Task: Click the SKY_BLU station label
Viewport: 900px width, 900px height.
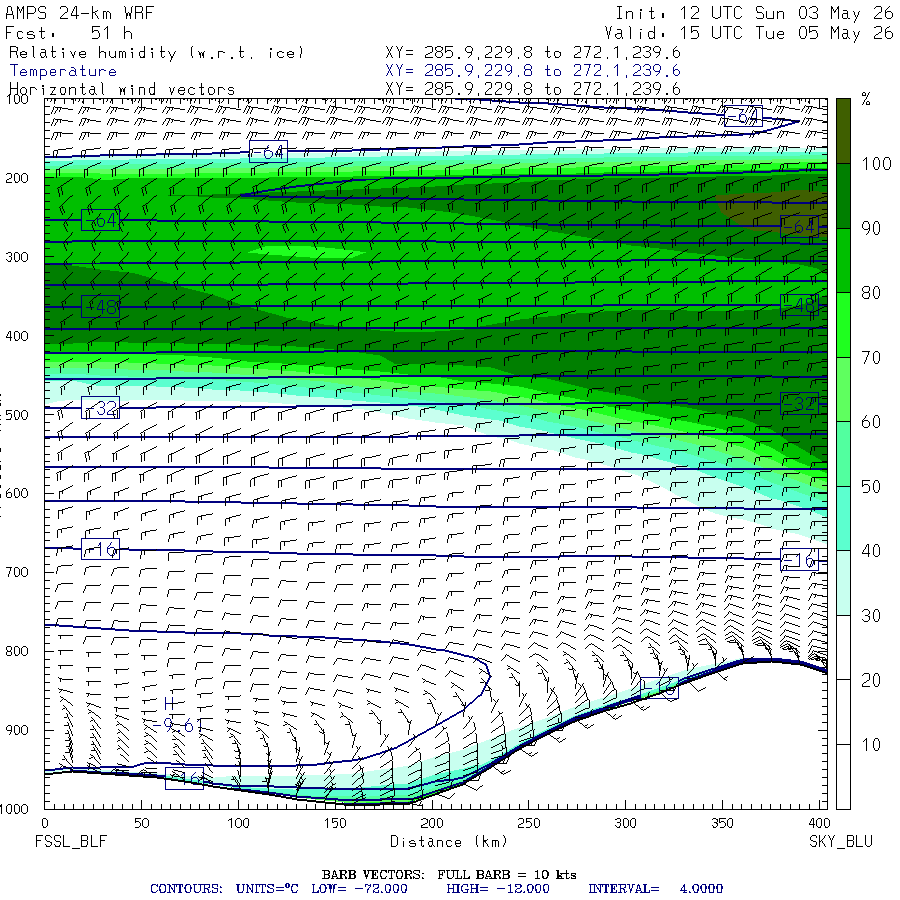Action: (x=841, y=841)
